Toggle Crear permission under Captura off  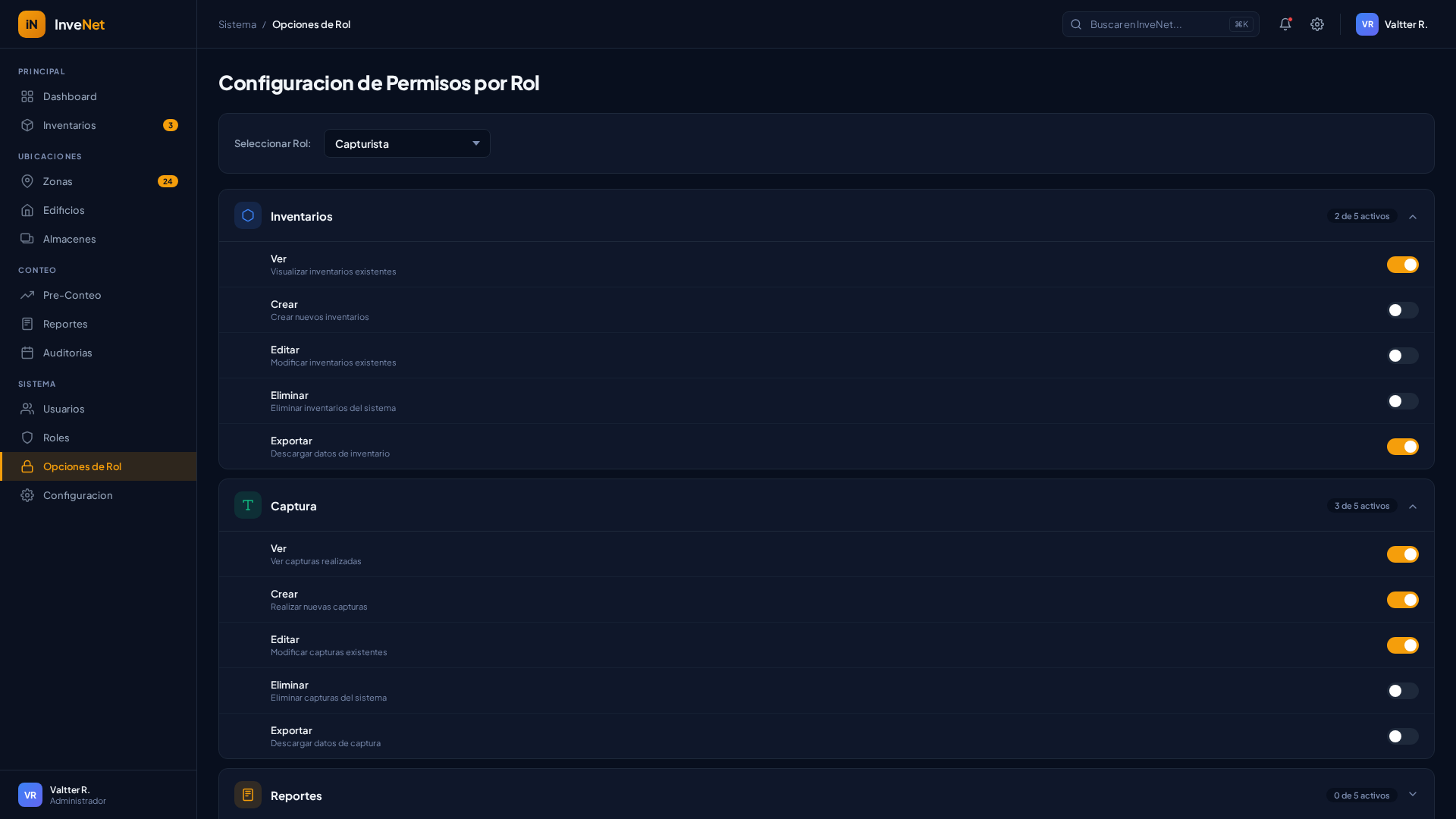1402,600
